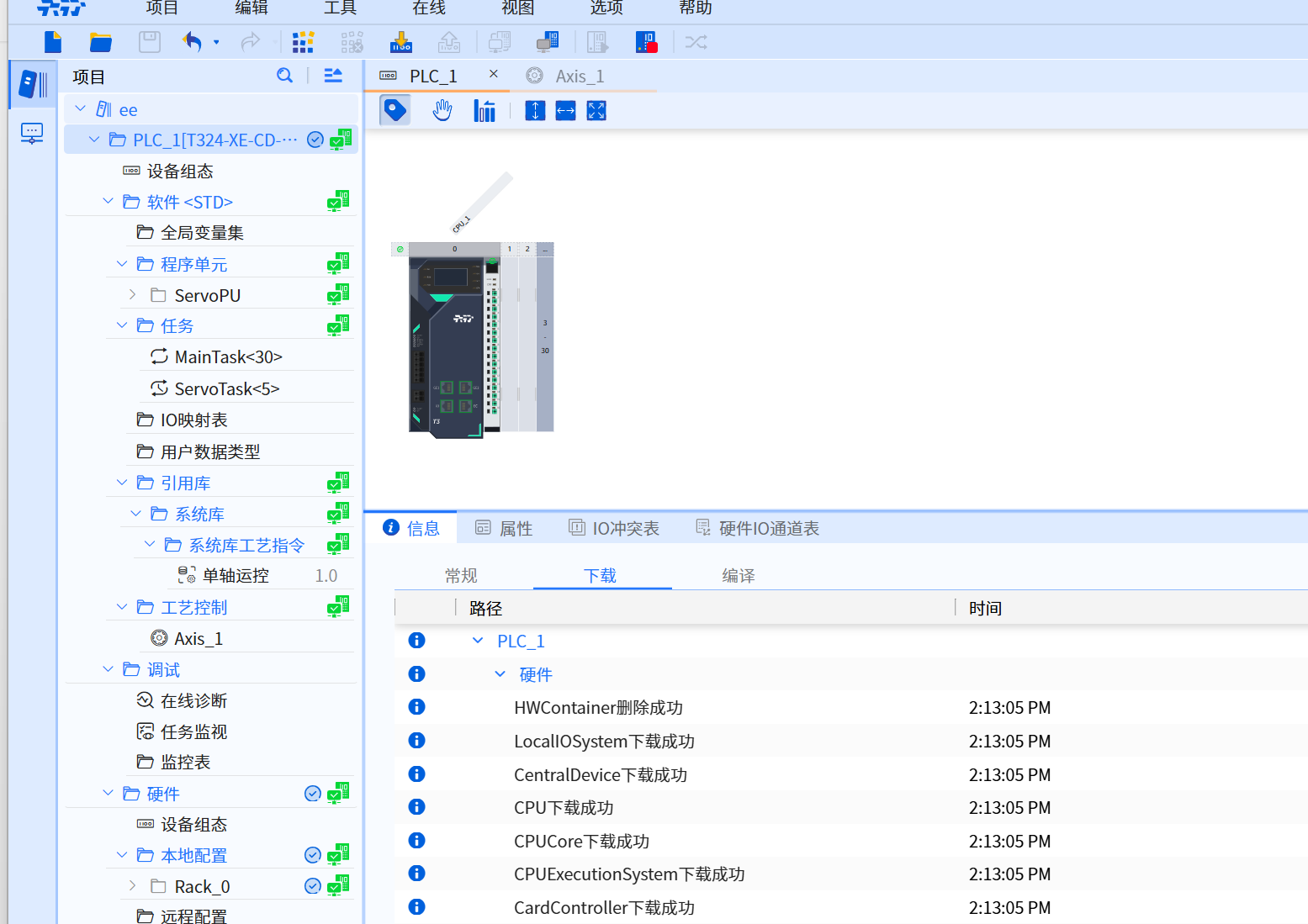This screenshot has width=1308, height=924.
Task: Select MainTask<30> in the project tree
Action: (x=228, y=357)
